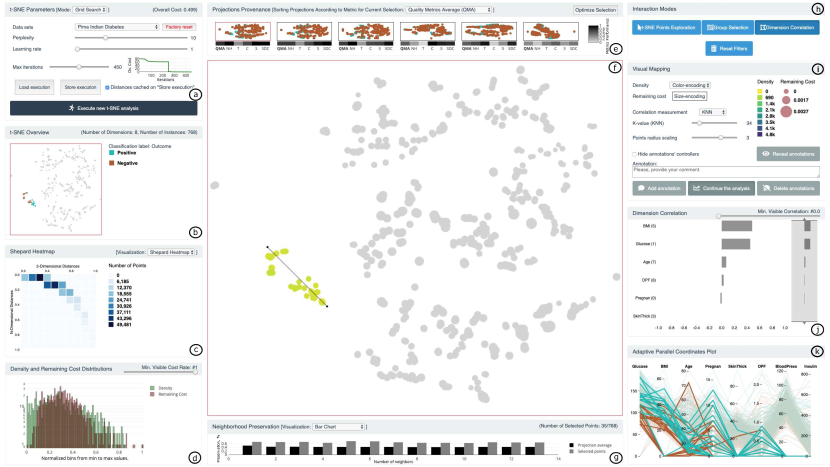This screenshot has width=830, height=467.
Task: Enable Hide annotations' controllers option
Action: tap(635, 154)
